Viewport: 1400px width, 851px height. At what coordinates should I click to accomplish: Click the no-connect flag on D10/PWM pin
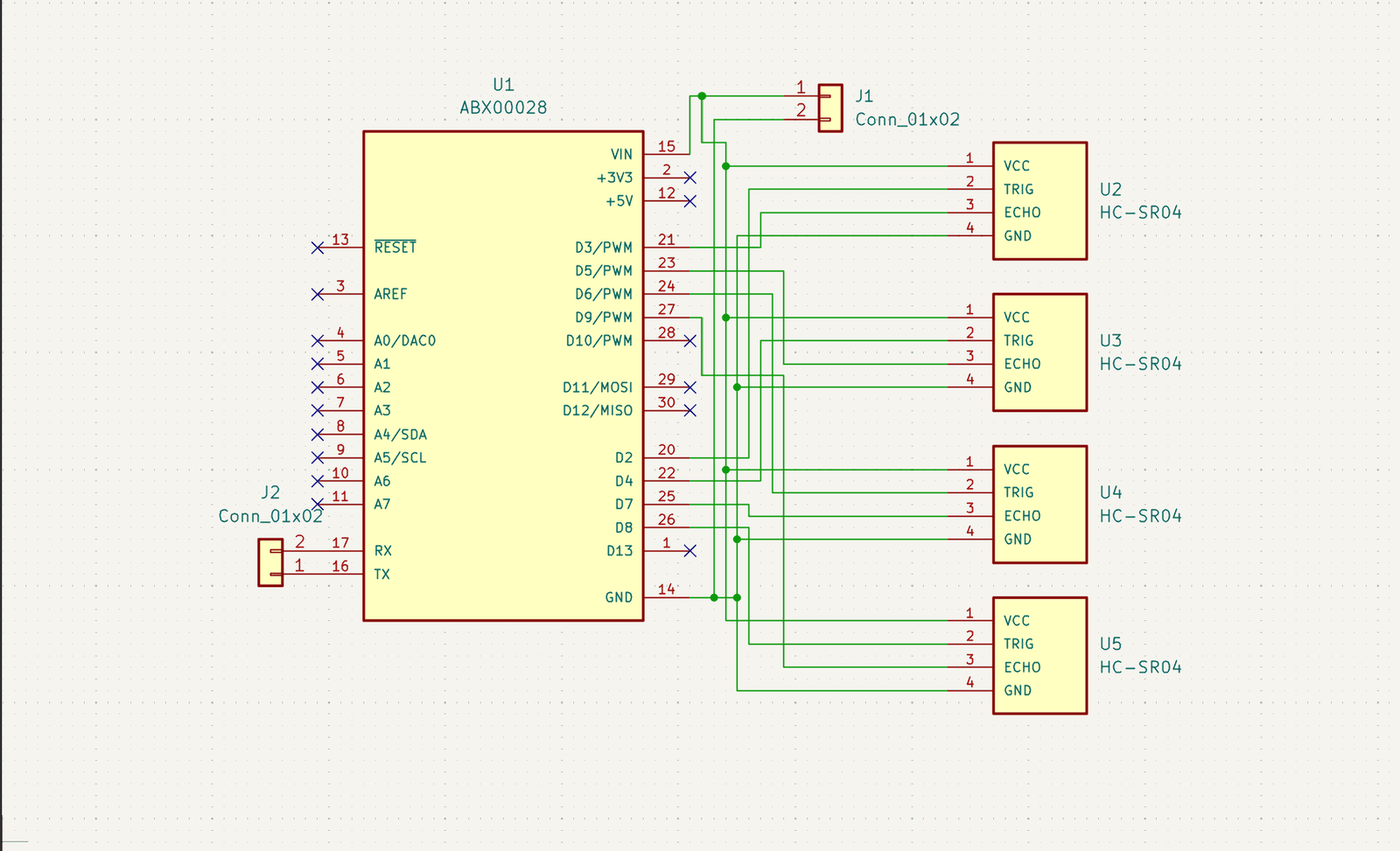(x=689, y=341)
